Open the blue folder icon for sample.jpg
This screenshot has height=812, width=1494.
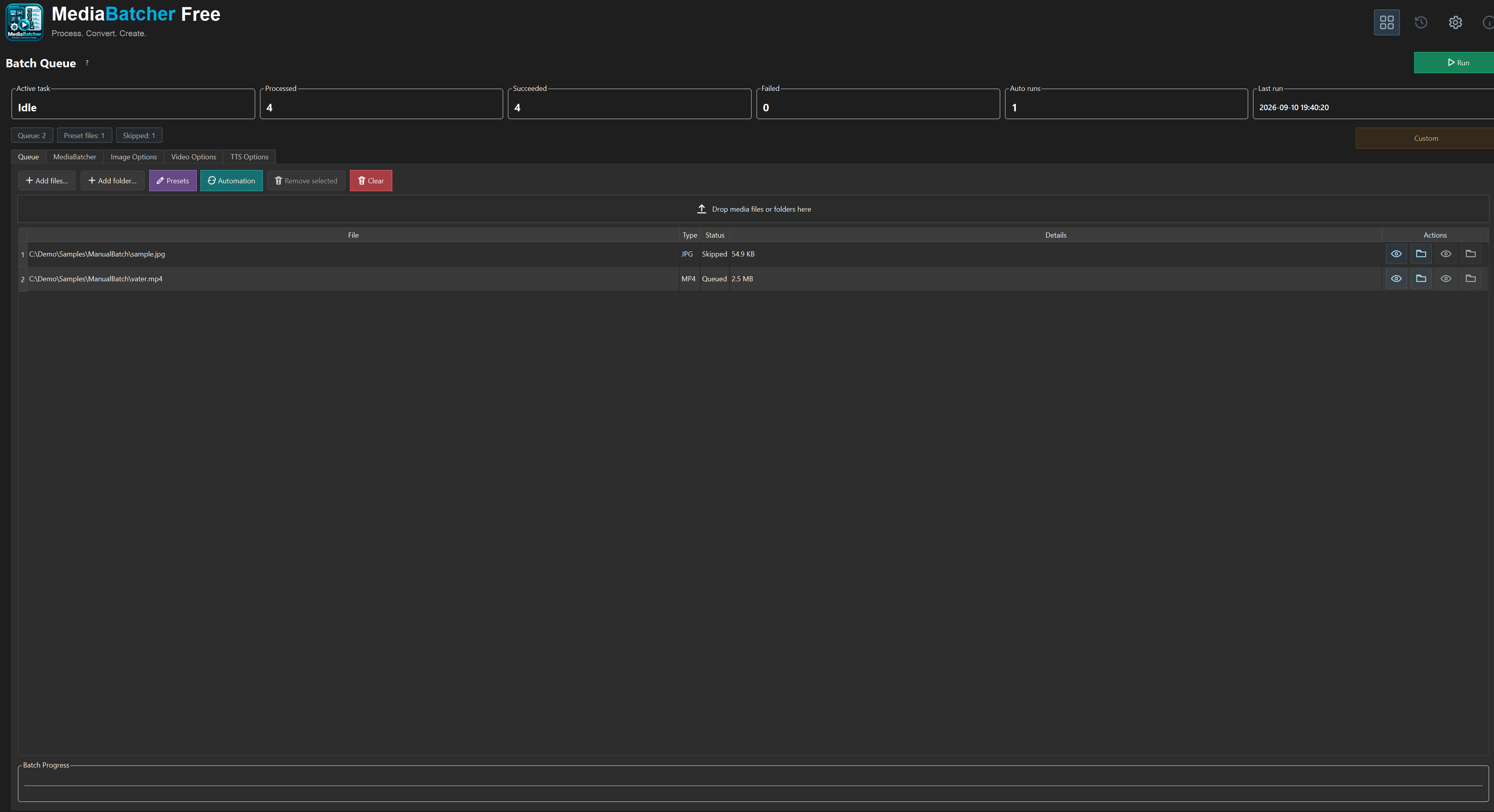tap(1421, 254)
